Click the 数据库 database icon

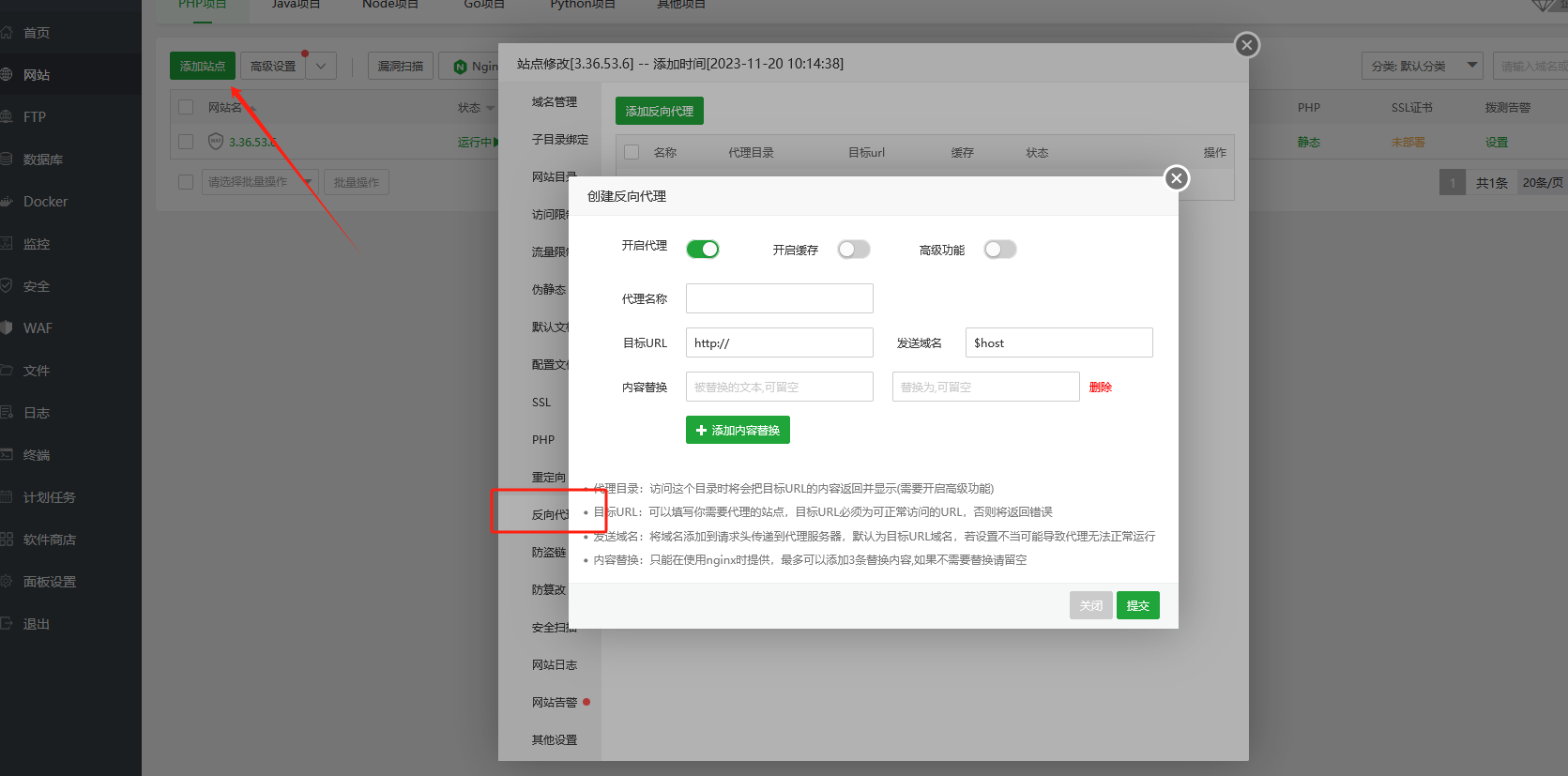coord(6,160)
